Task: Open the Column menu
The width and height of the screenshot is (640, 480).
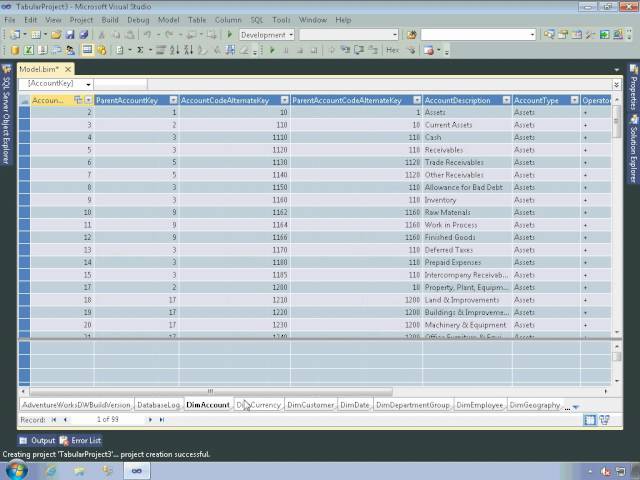Action: 228,20
